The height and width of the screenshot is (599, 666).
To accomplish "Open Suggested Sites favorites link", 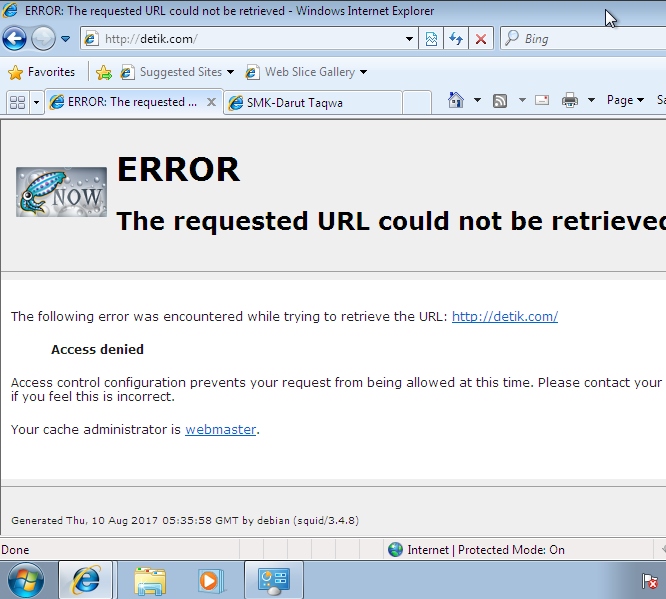I will (x=177, y=72).
